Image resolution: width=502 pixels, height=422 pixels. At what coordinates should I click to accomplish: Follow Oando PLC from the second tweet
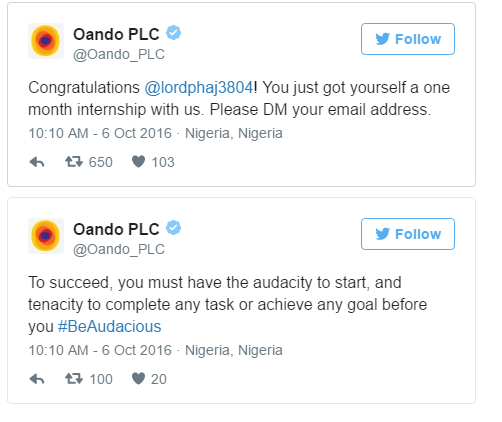pyautogui.click(x=408, y=234)
